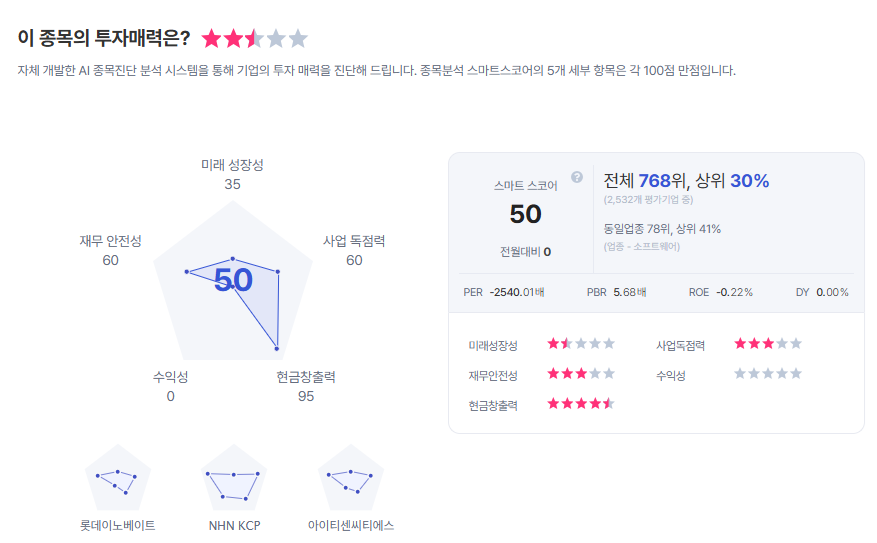Open the NHN KCP pentagon chart thumbnail
This screenshot has width=877, height=543.
(x=234, y=478)
